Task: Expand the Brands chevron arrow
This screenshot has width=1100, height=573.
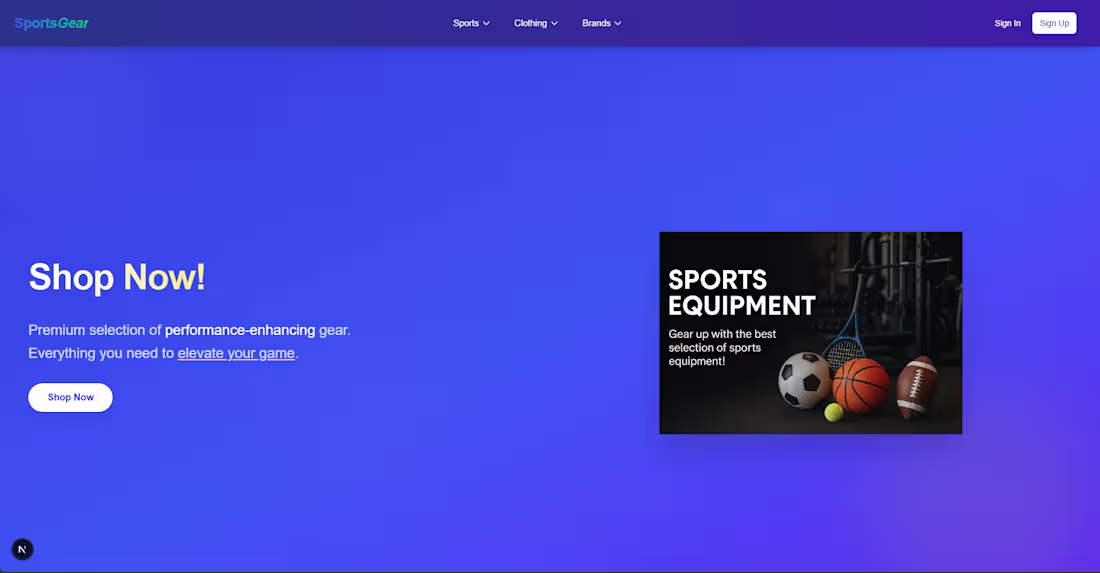Action: [618, 24]
